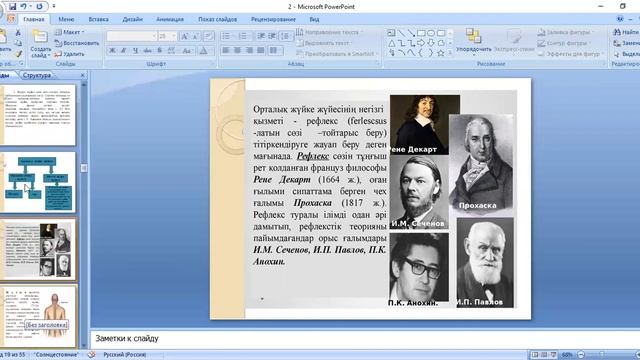Screen dimensions: 640x360
Task: Click the Восстановить button
Action: [77, 43]
